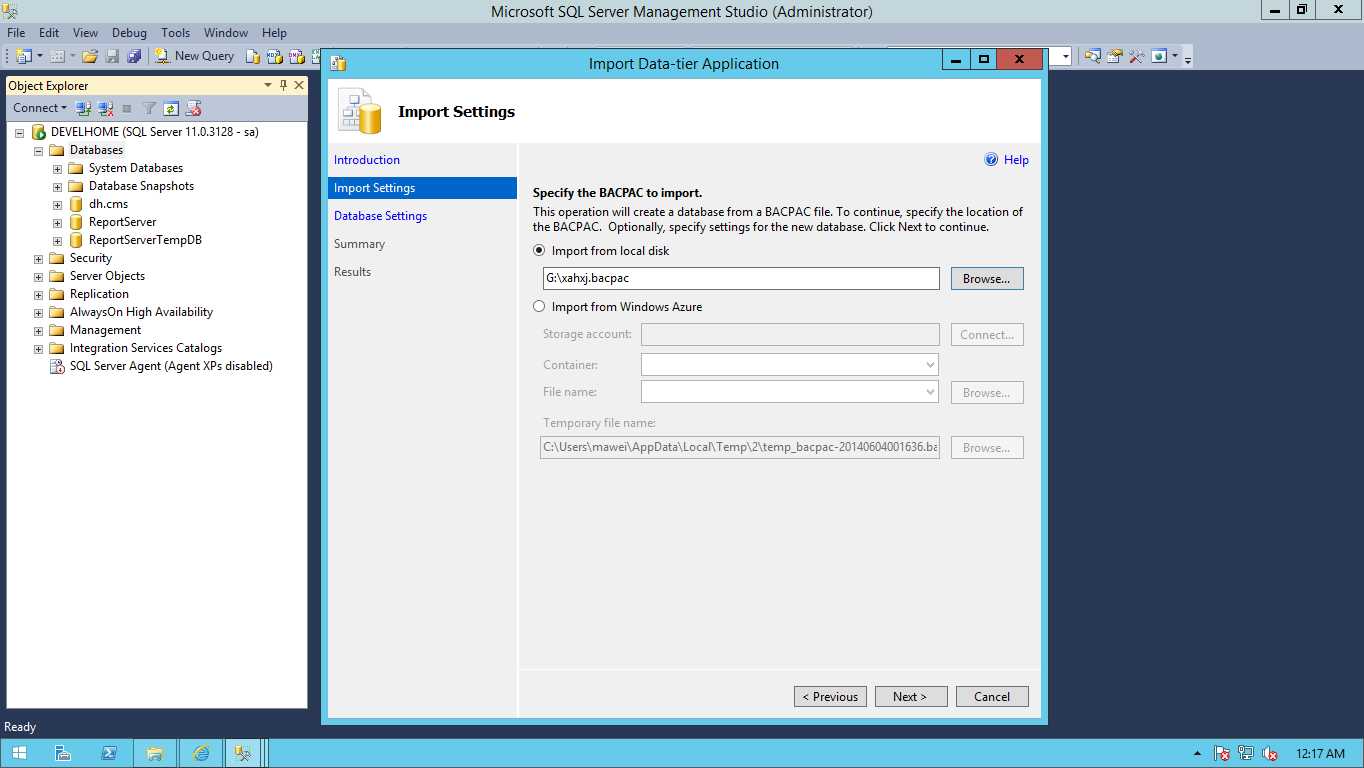Click the Web Browser toolbar icon
This screenshot has width=1364, height=768.
point(1159,56)
